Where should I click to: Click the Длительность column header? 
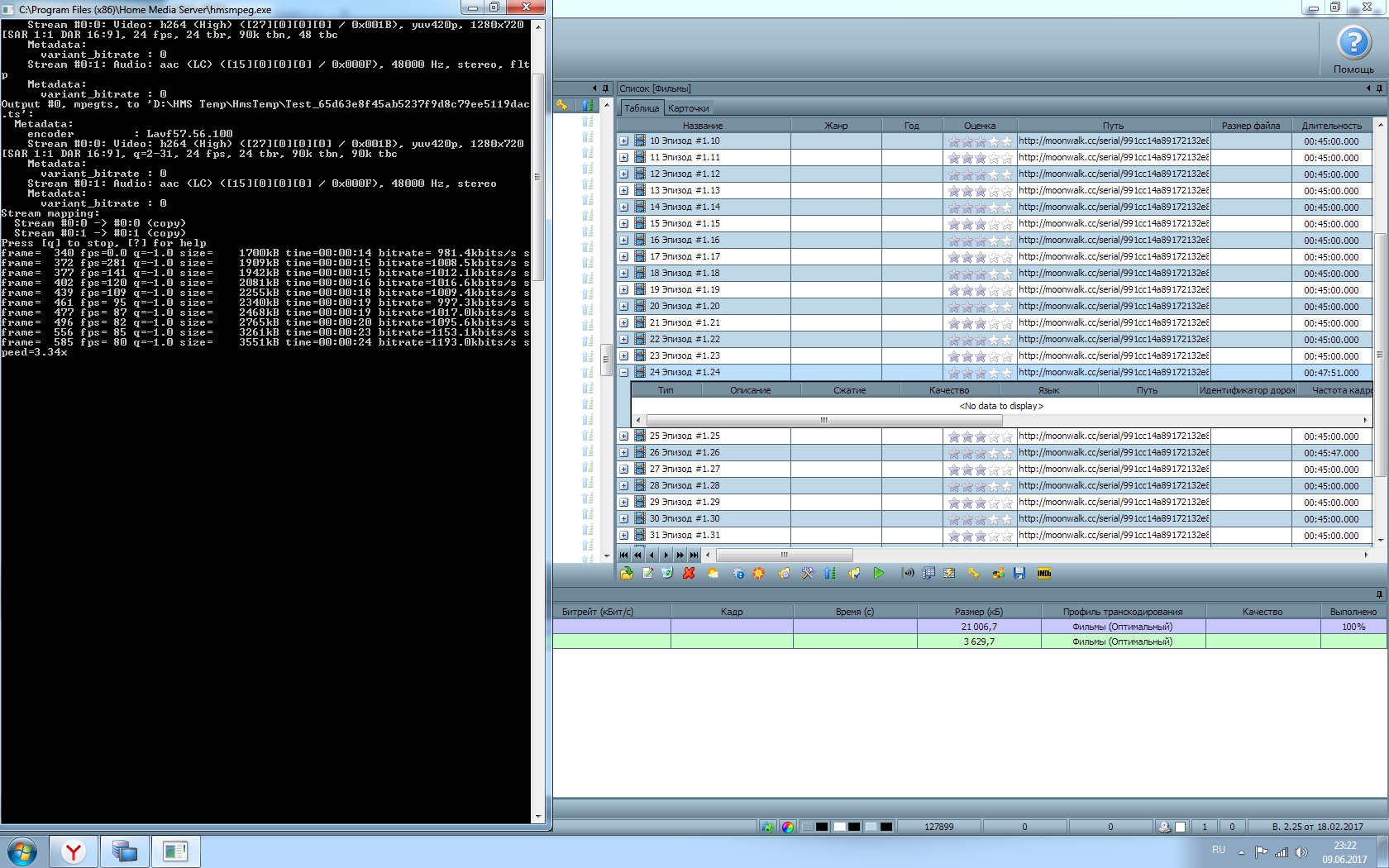click(x=1331, y=126)
